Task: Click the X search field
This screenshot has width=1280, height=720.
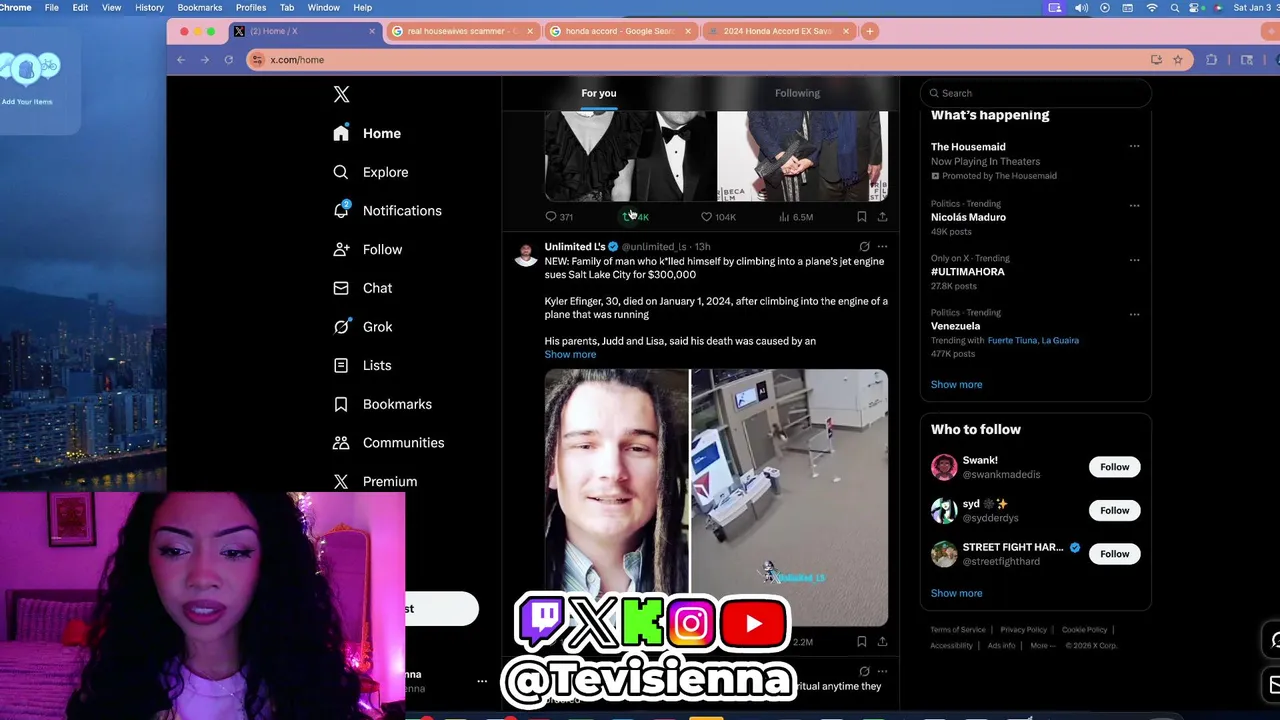Action: [x=1035, y=93]
